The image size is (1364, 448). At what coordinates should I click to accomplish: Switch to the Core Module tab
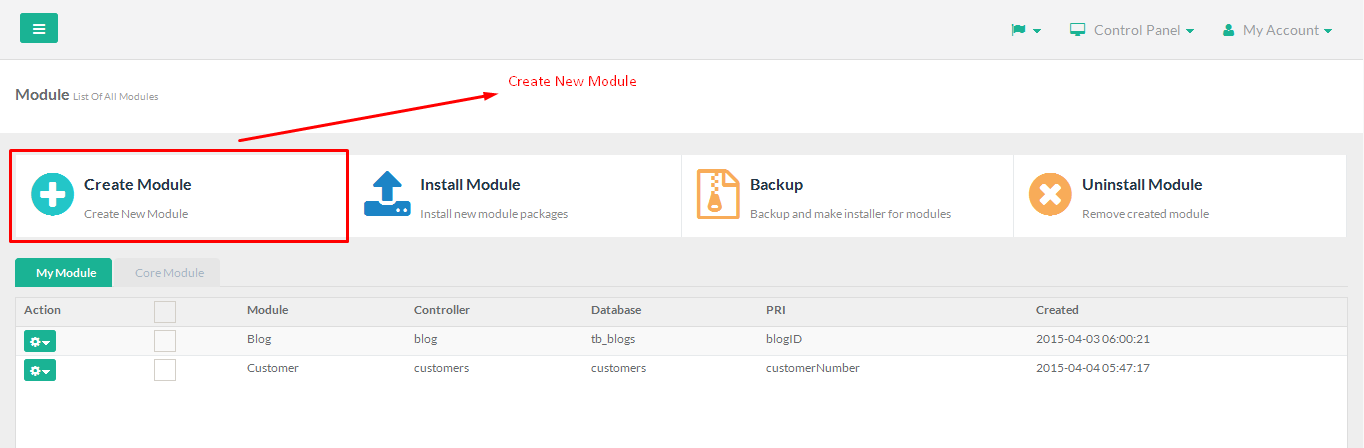[169, 273]
